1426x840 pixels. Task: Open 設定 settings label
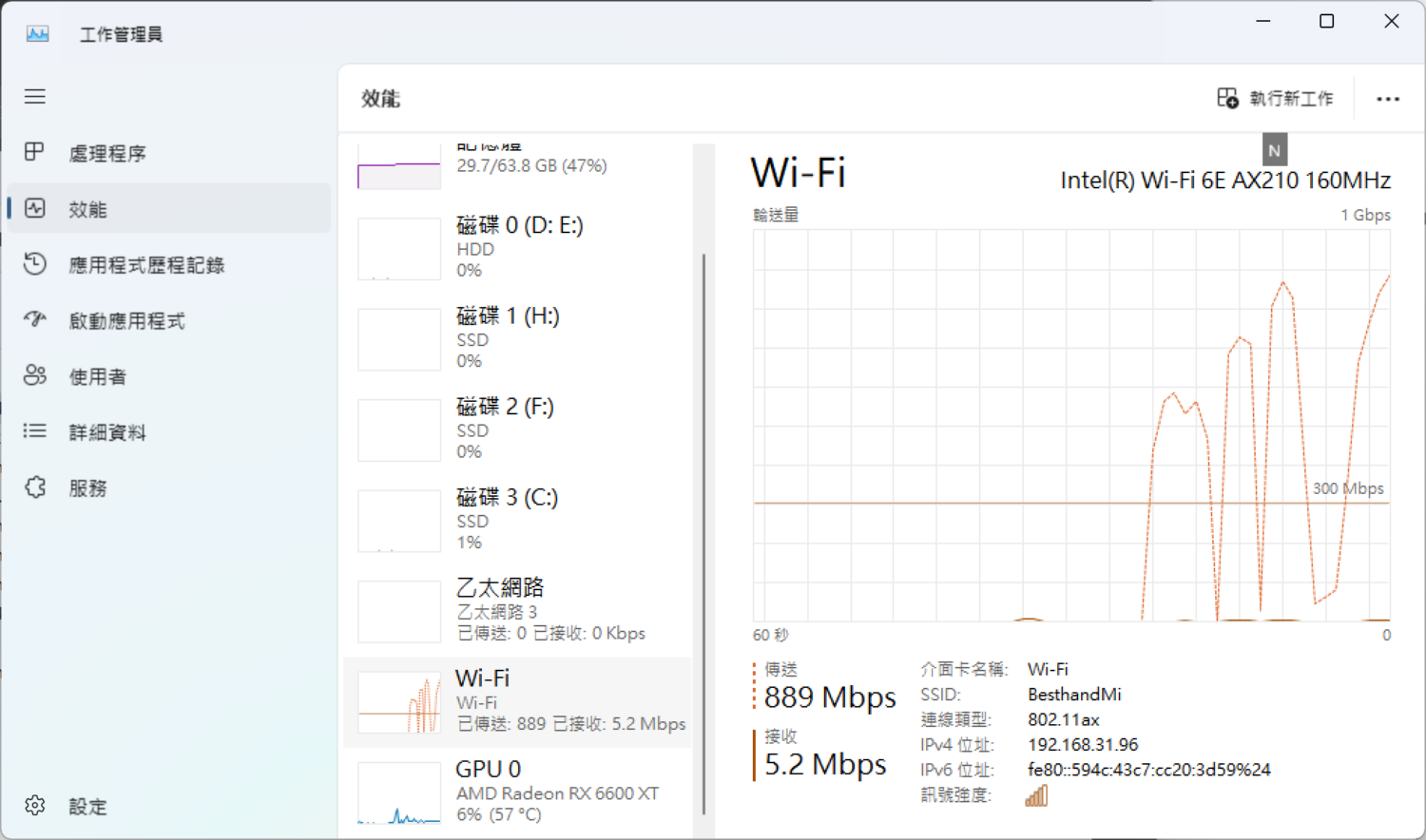pyautogui.click(x=87, y=807)
